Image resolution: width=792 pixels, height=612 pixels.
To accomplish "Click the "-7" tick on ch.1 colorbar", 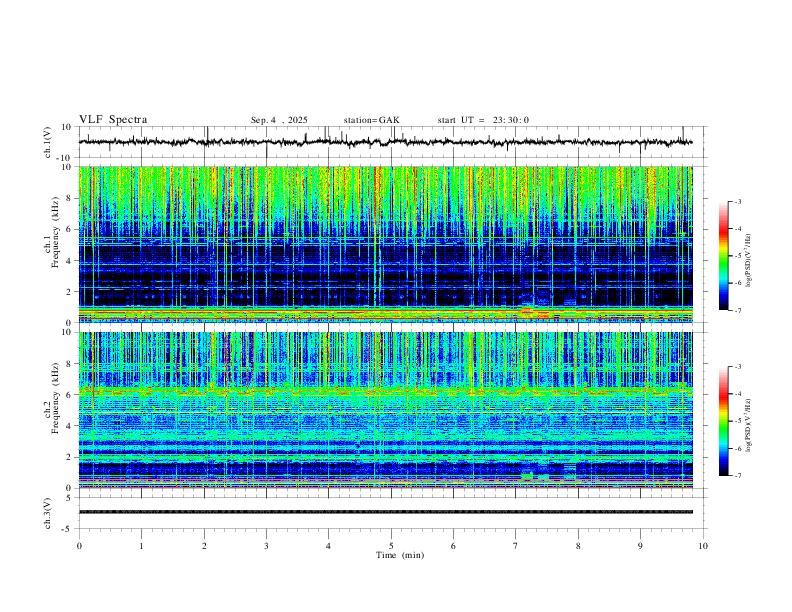I will pyautogui.click(x=737, y=311).
